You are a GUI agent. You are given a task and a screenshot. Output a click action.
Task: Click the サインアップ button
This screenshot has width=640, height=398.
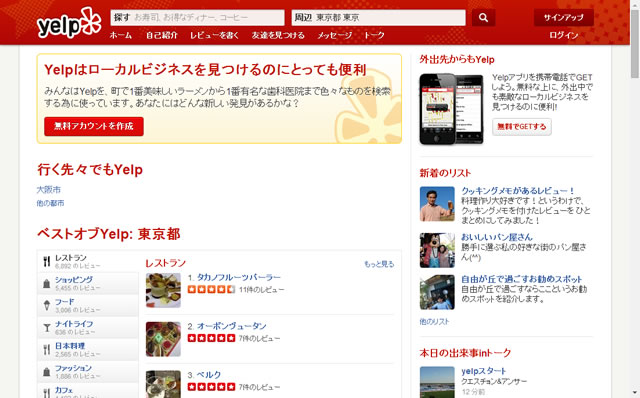564,18
